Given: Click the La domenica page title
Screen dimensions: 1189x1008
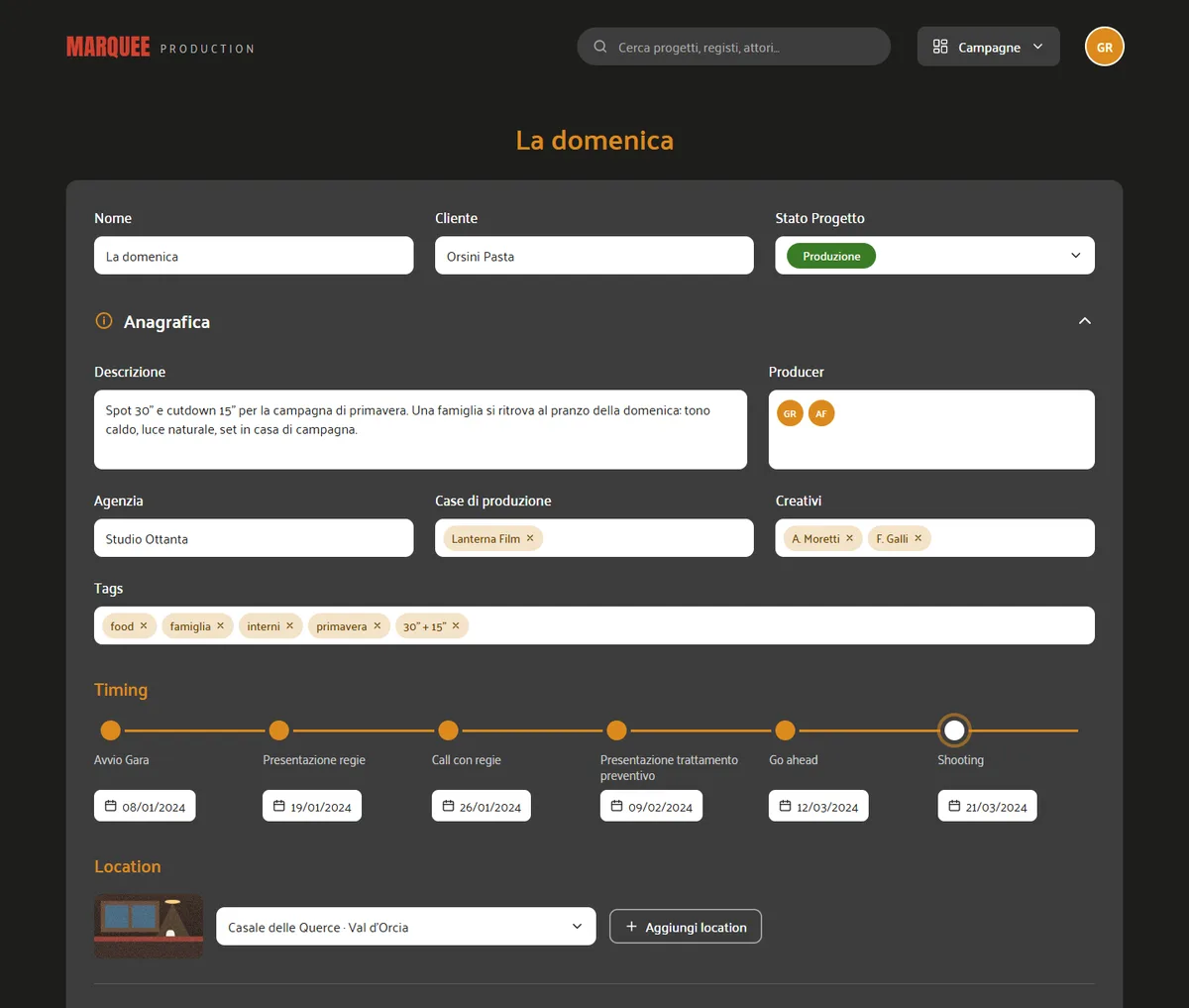Looking at the screenshot, I should [594, 141].
